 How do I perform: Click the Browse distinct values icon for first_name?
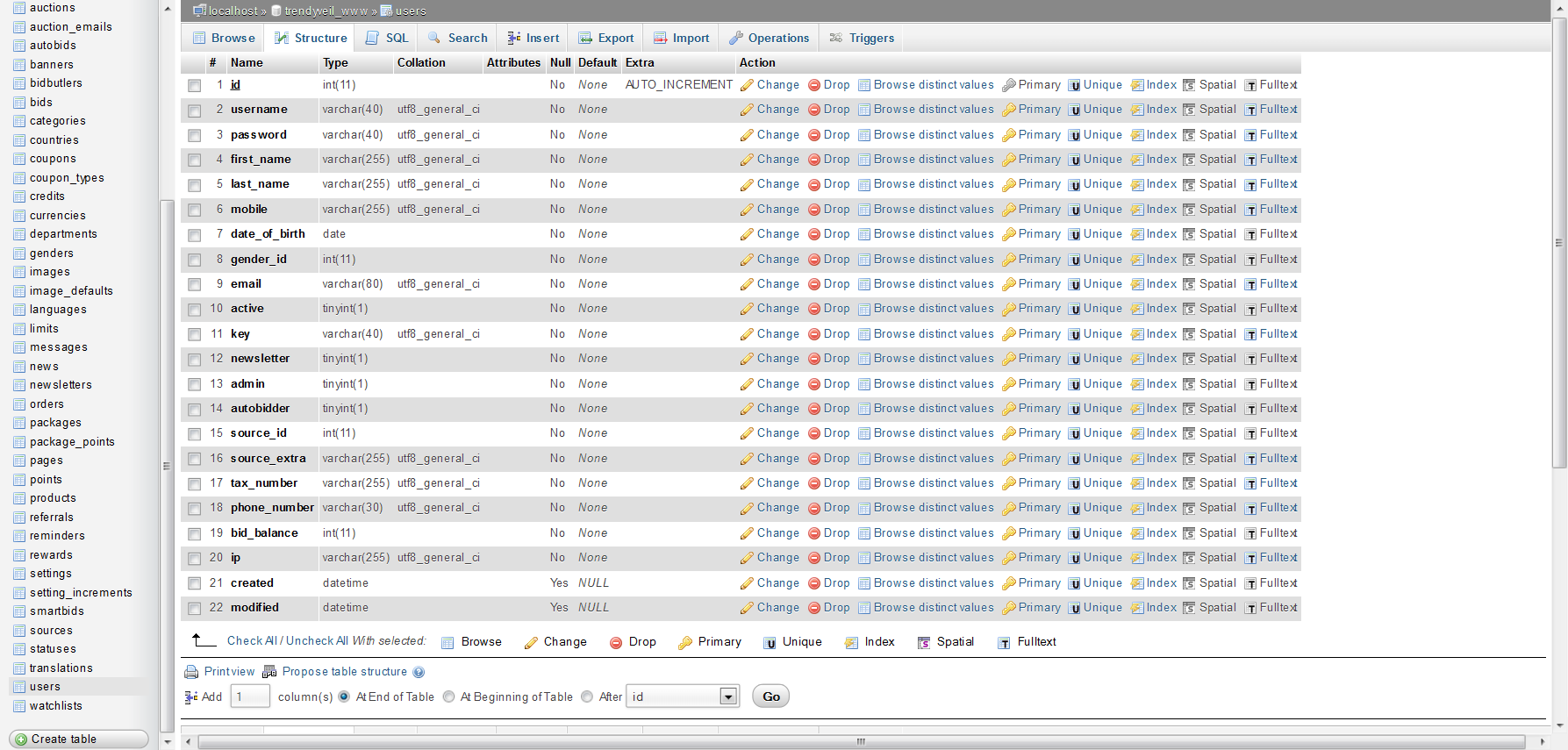coord(864,160)
